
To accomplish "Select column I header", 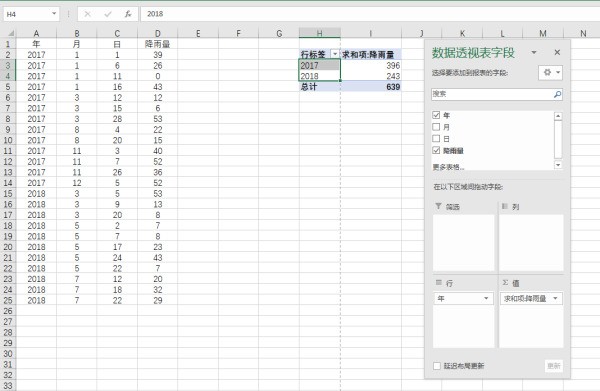I will 371,33.
